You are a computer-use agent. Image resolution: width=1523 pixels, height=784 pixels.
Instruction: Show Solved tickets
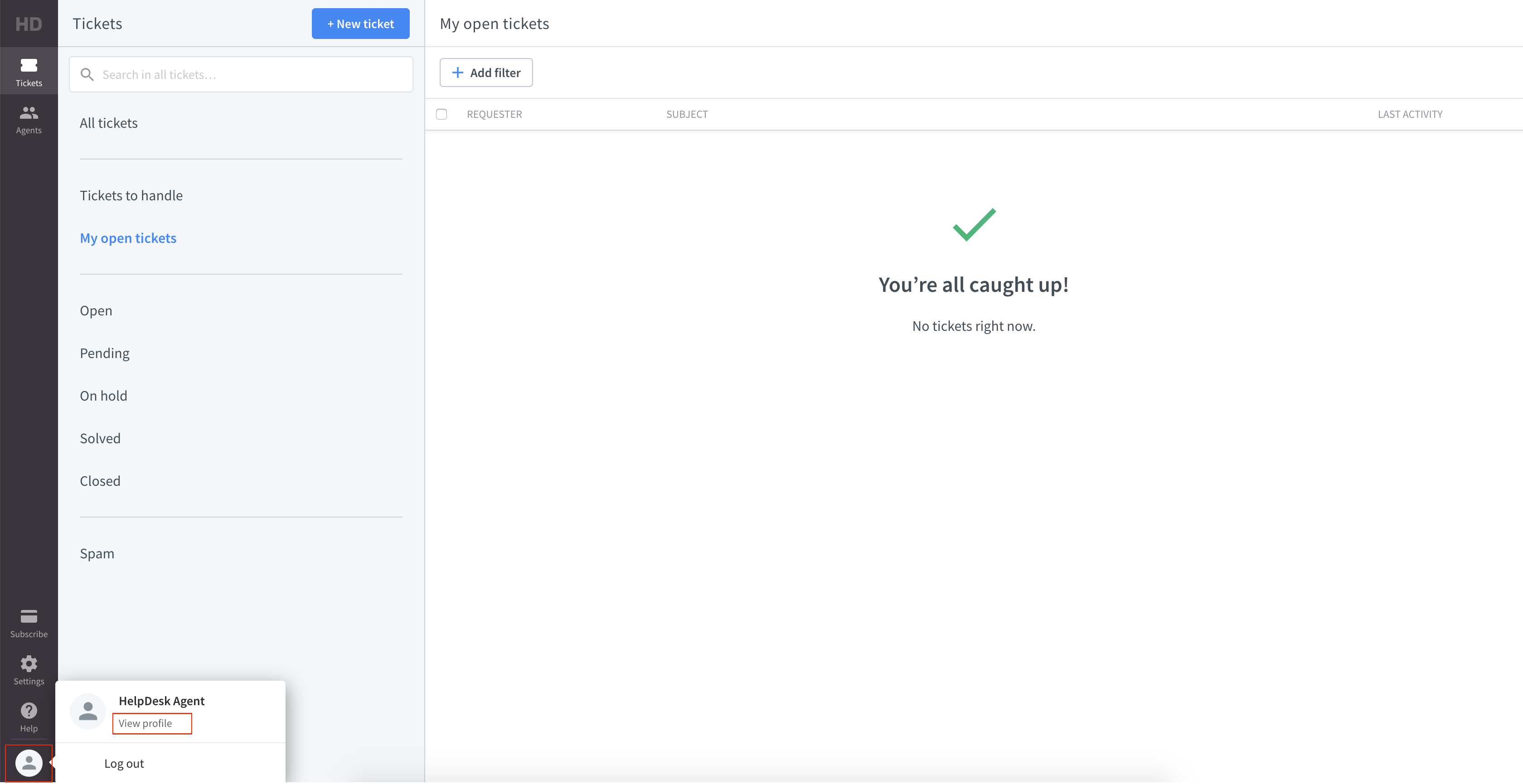click(100, 439)
